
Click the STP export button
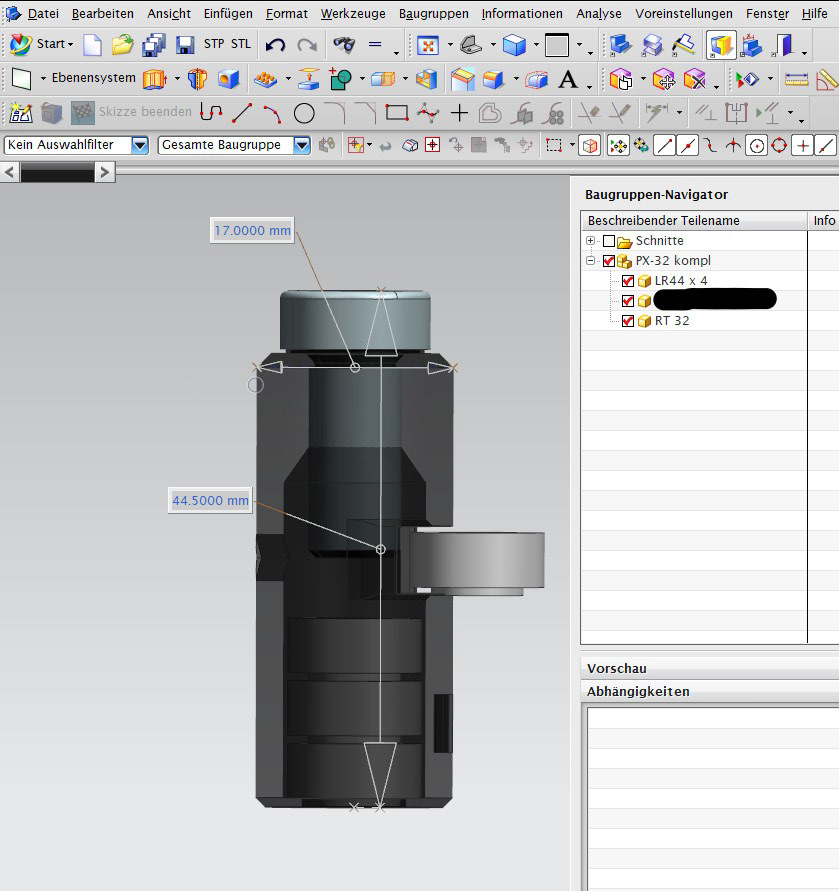tap(214, 44)
